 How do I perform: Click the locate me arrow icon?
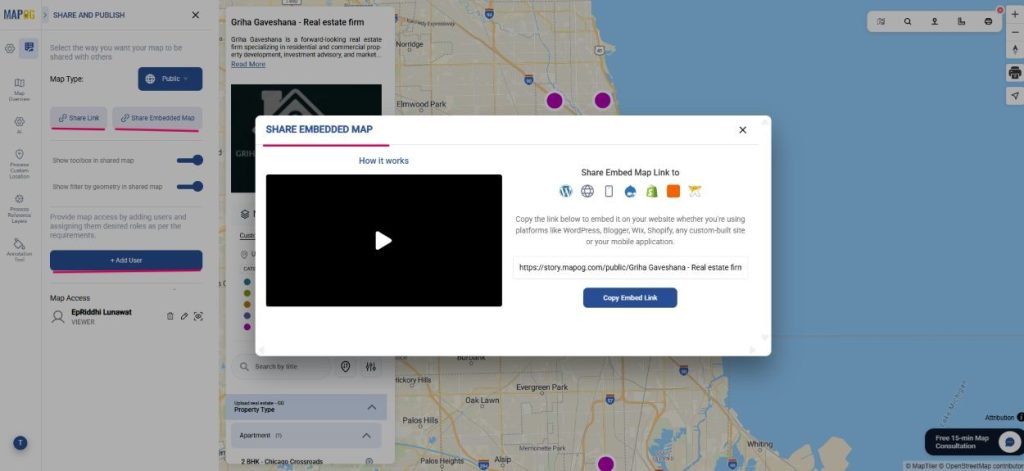click(1015, 96)
